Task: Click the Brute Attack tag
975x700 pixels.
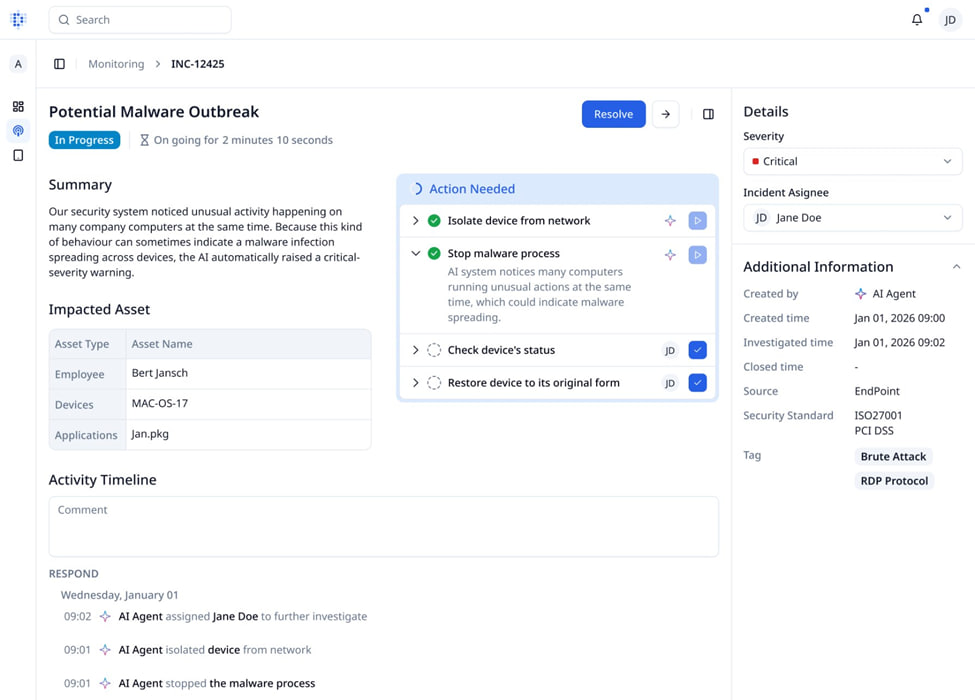Action: click(893, 457)
